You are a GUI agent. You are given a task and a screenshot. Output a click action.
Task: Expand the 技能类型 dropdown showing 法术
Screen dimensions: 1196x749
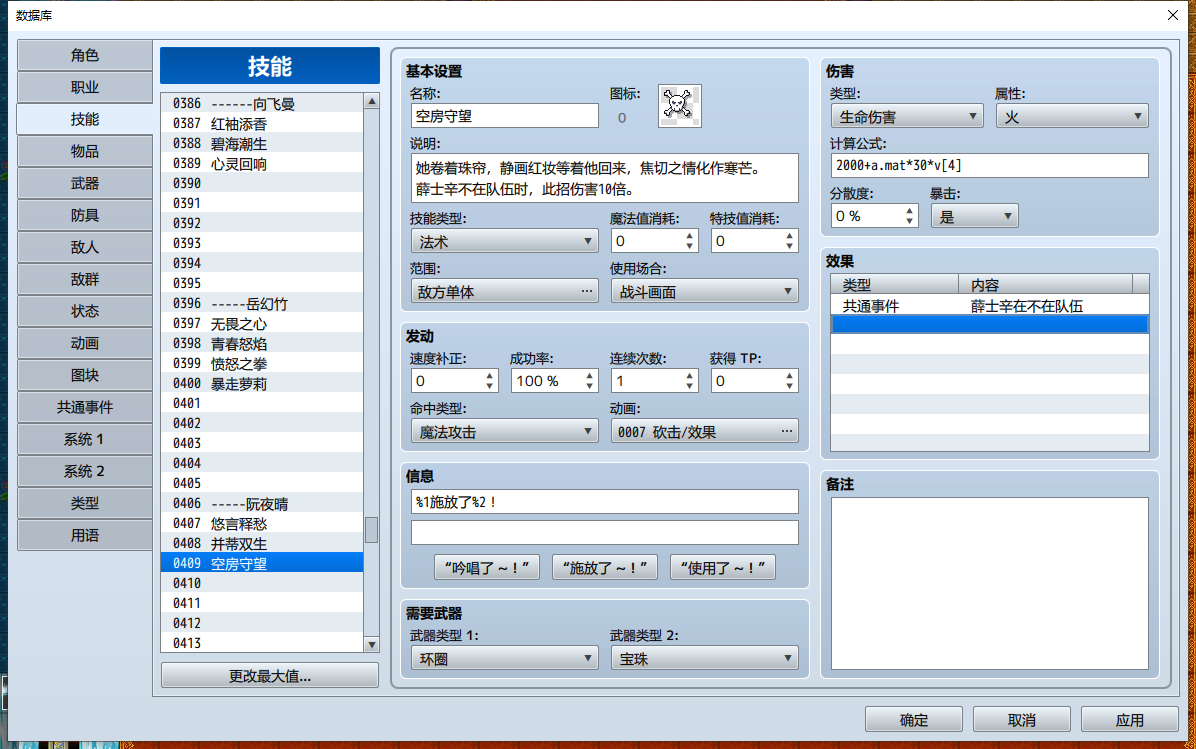click(x=504, y=241)
